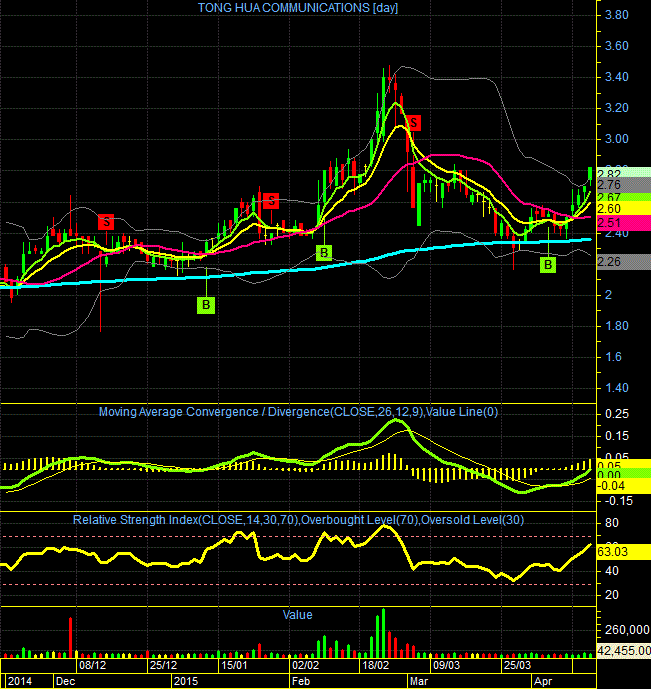The height and width of the screenshot is (689, 651).
Task: Click the 1.40 price axis label
Action: [x=616, y=388]
